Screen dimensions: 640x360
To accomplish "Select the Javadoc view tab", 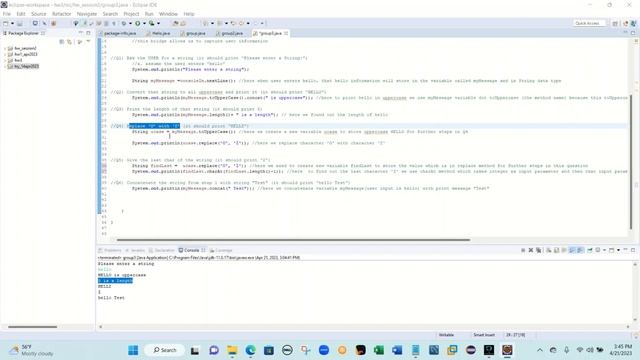I will pyautogui.click(x=135, y=250).
